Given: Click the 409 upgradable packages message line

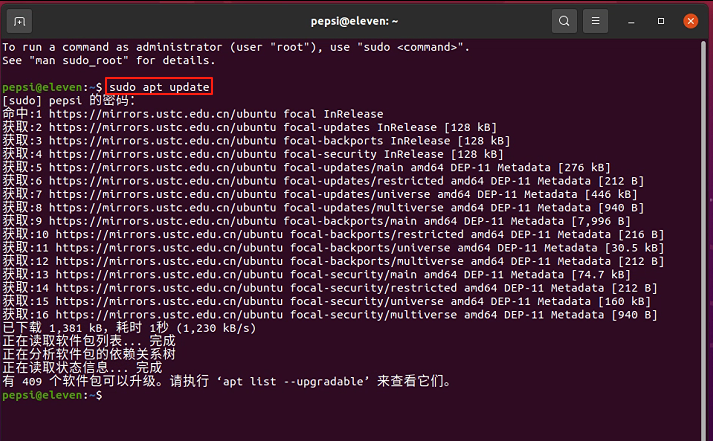Looking at the screenshot, I should click(226, 381).
